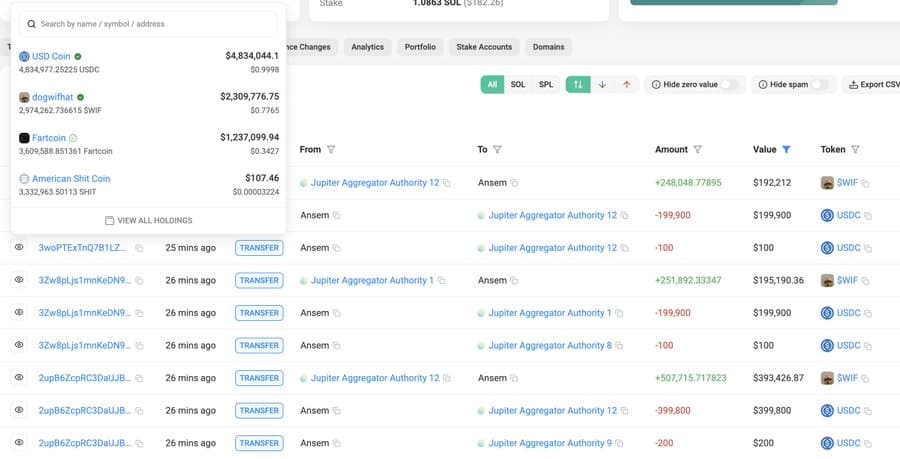900x459 pixels.
Task: Enable the Hide spam switch
Action: (x=819, y=85)
